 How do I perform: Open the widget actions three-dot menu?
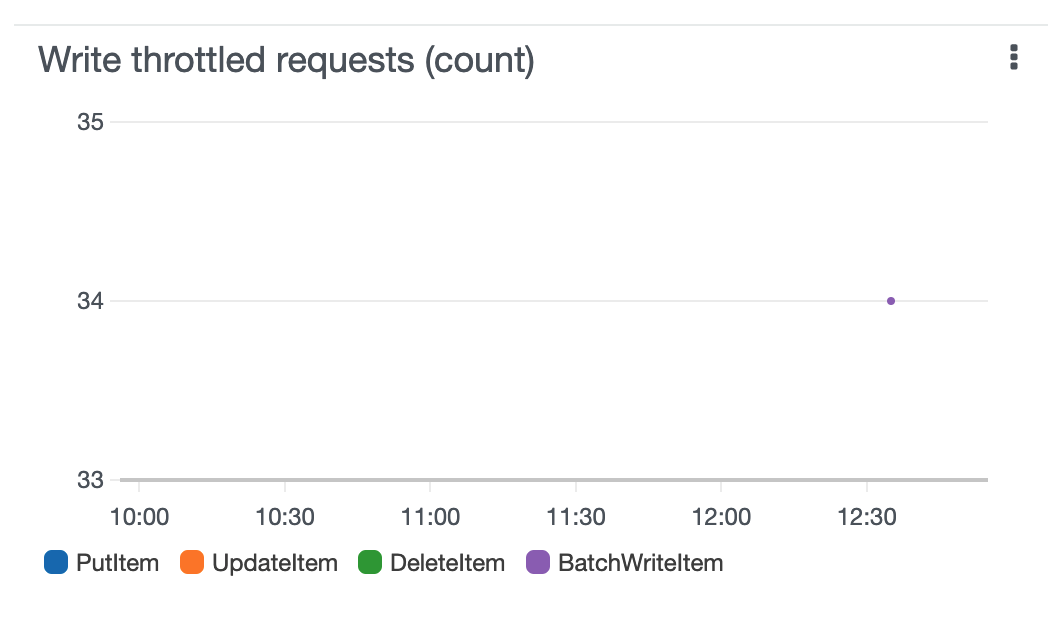[x=1013, y=57]
